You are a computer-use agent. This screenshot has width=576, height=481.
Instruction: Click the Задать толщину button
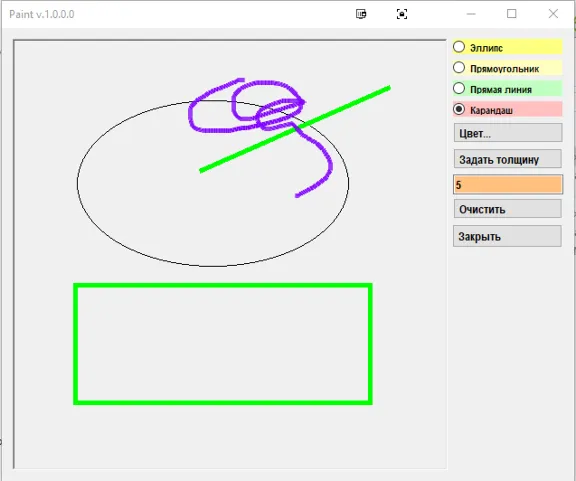(508, 159)
